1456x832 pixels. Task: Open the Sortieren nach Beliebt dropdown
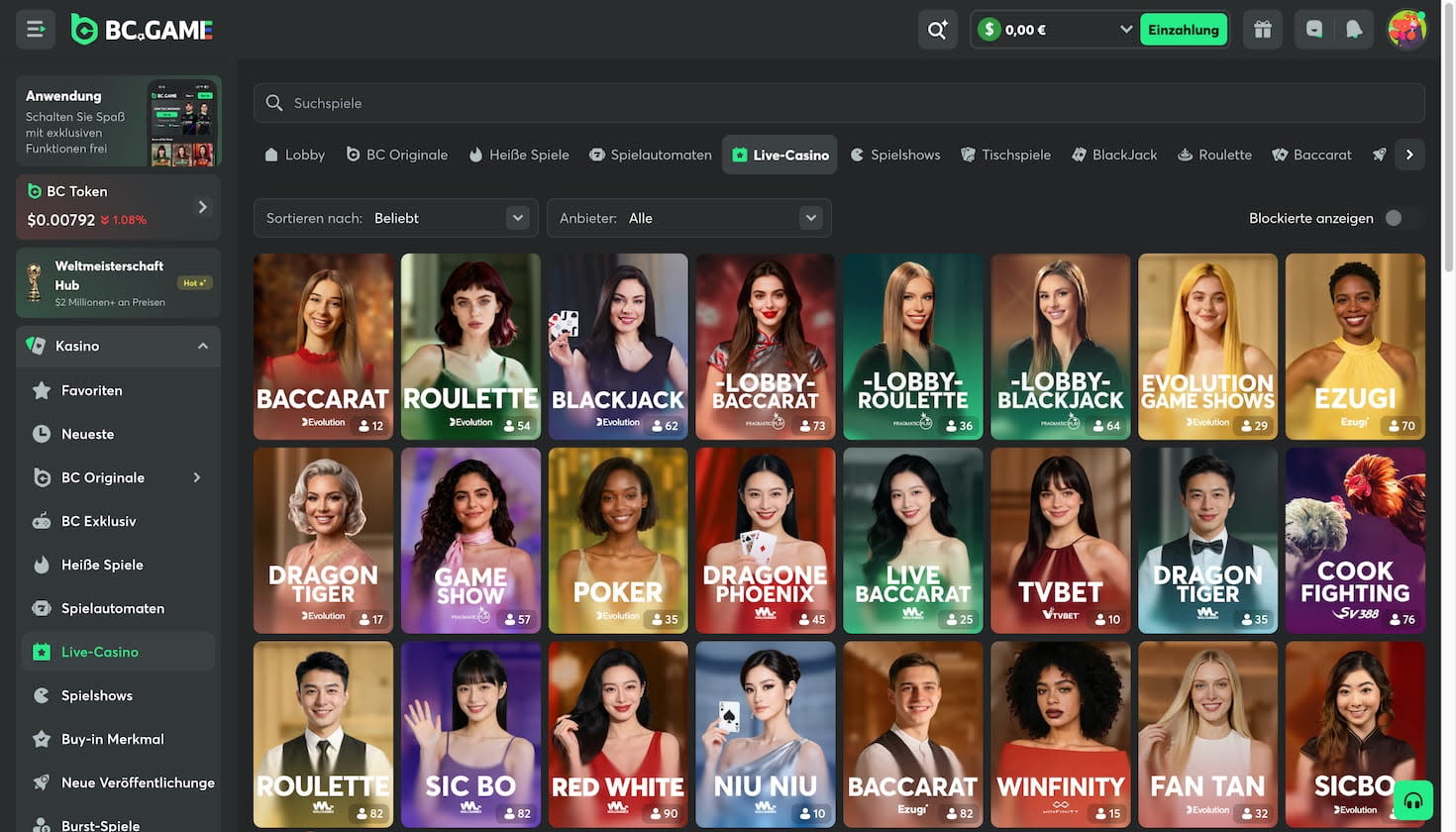396,218
